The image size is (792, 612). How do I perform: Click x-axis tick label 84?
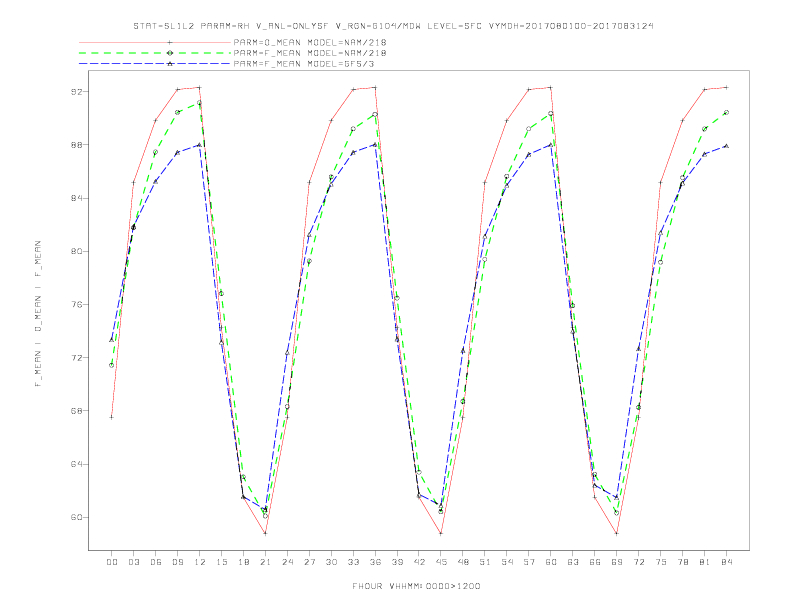tap(727, 562)
